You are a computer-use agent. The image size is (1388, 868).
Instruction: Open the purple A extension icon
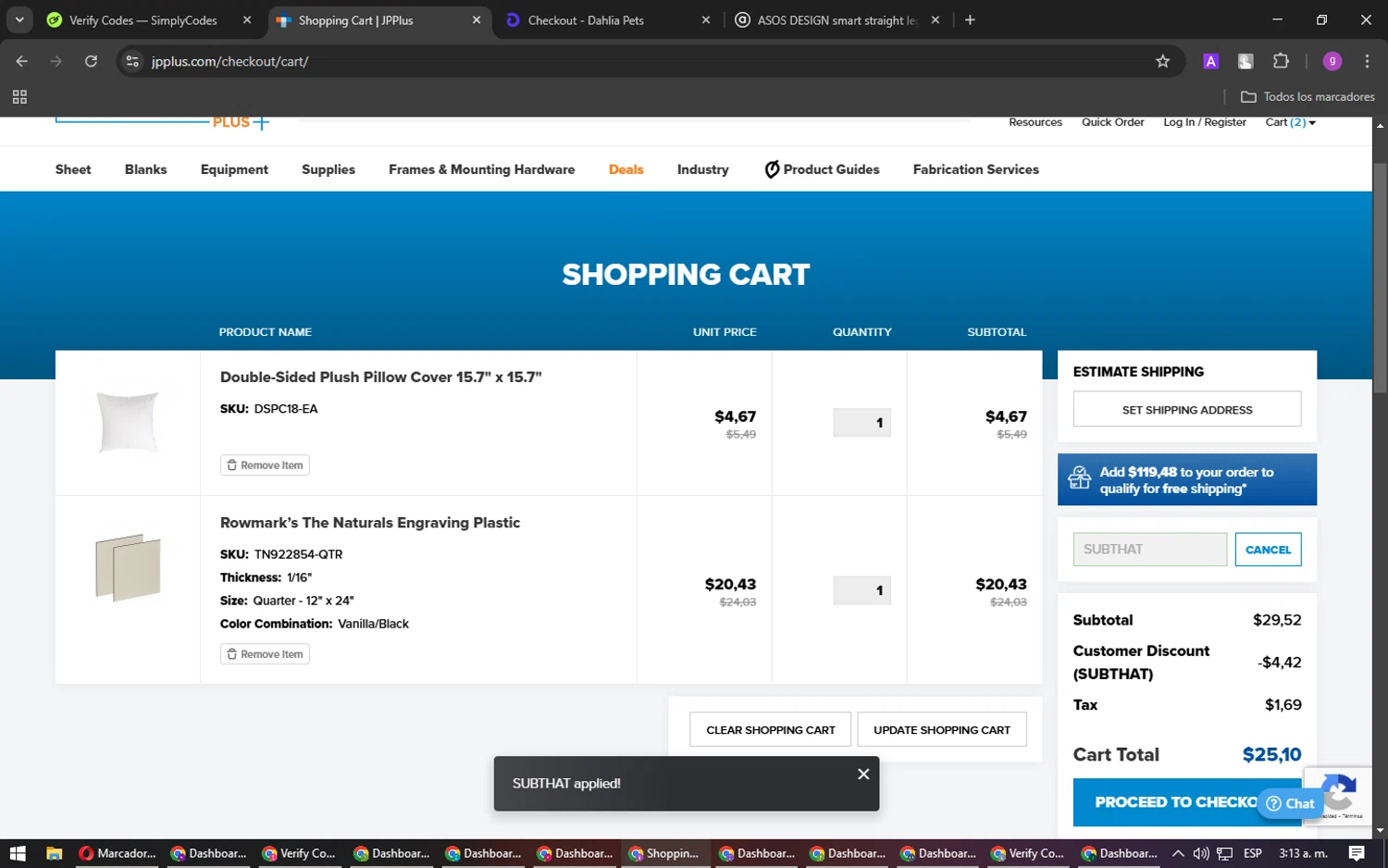point(1210,61)
